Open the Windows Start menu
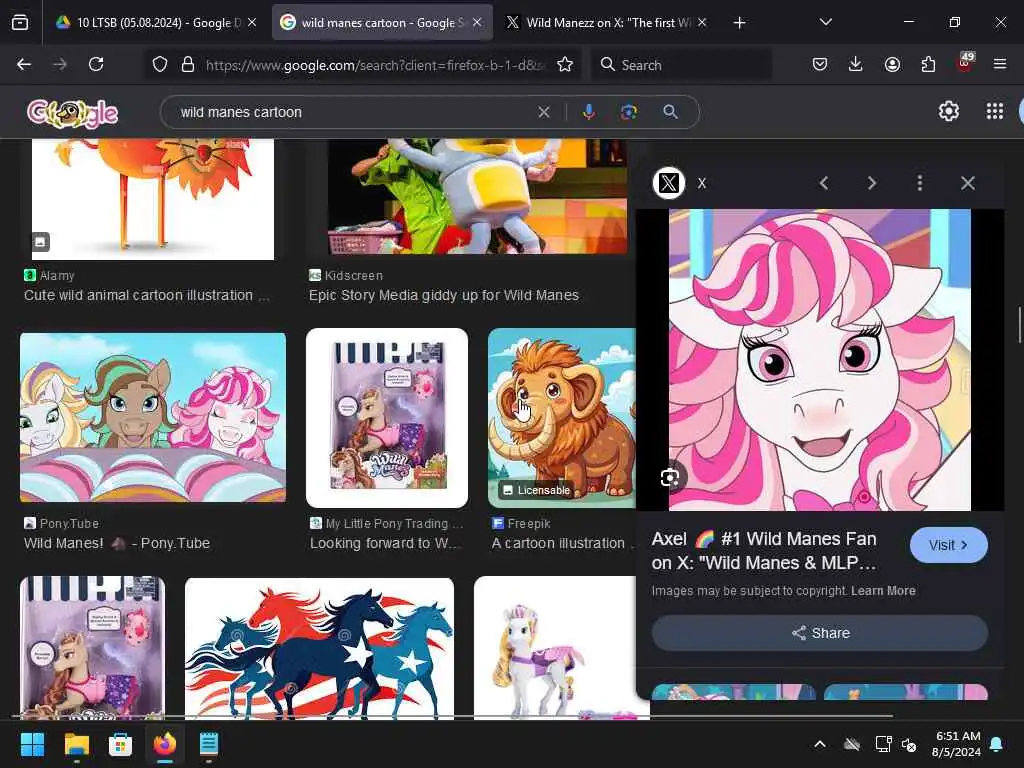Image resolution: width=1024 pixels, height=768 pixels. click(x=33, y=744)
